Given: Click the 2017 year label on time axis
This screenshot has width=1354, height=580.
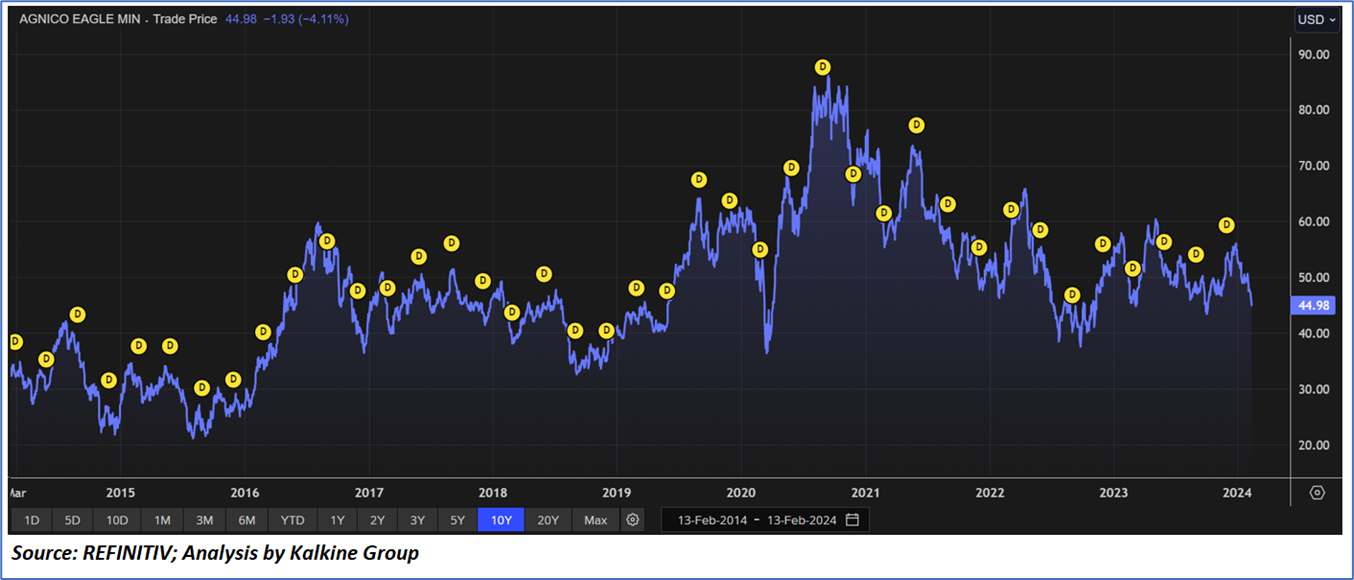Looking at the screenshot, I should click(369, 493).
